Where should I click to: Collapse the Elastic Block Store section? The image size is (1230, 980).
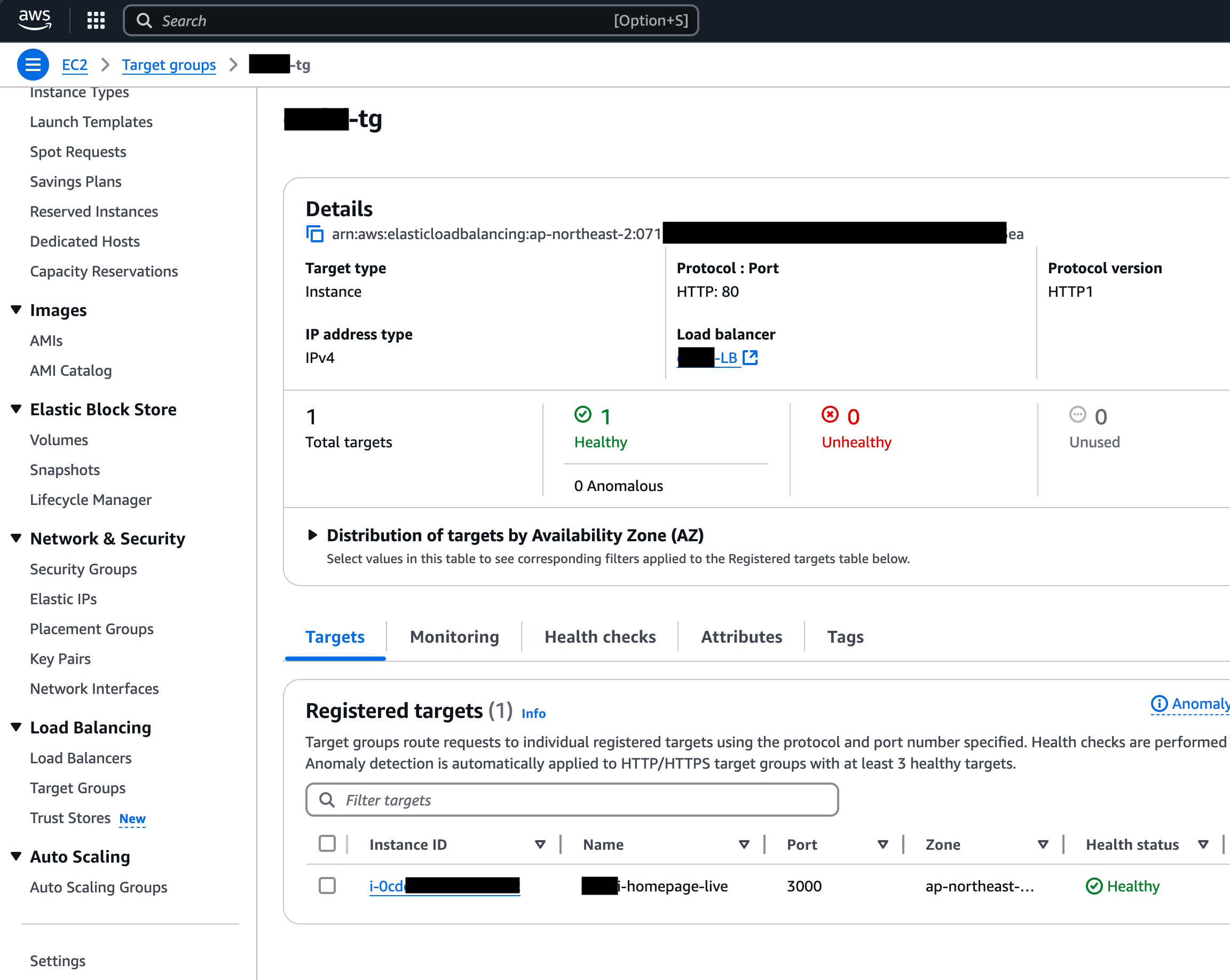click(x=17, y=409)
